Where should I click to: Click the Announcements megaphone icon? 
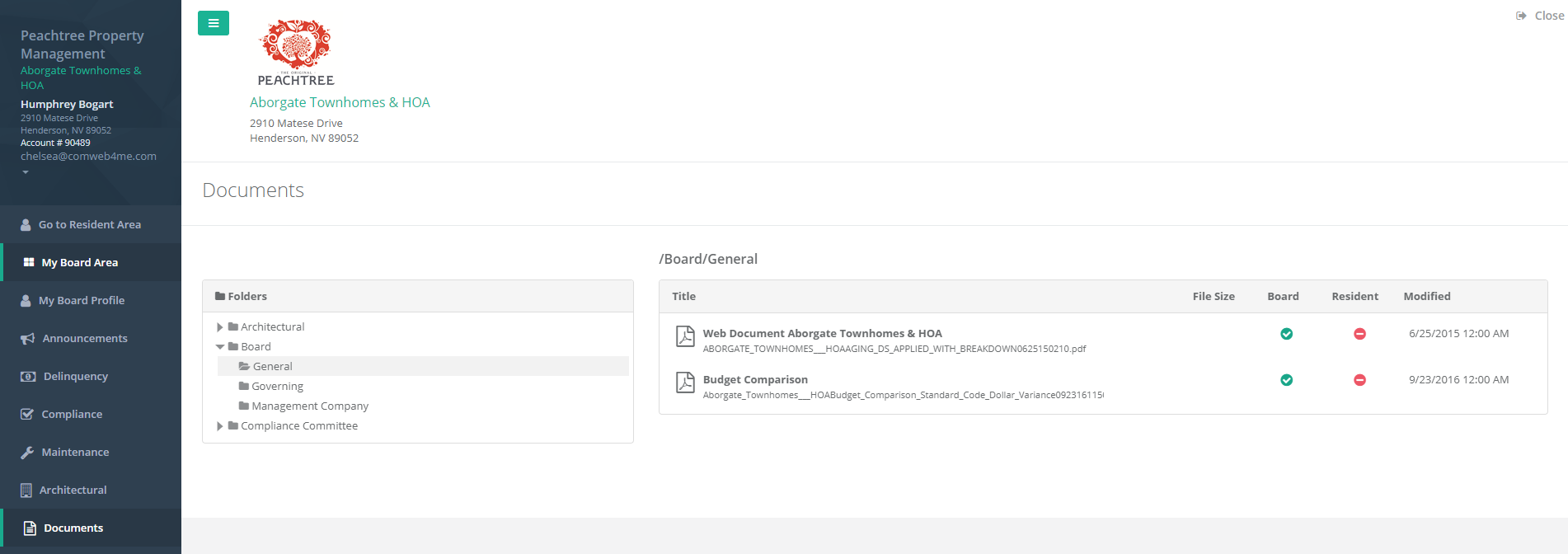pyautogui.click(x=27, y=339)
